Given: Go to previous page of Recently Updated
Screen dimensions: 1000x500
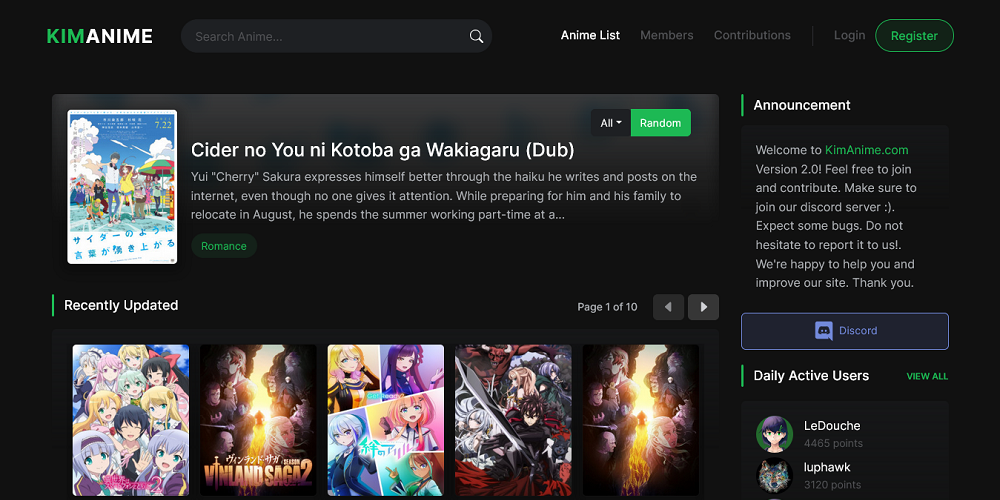Looking at the screenshot, I should pyautogui.click(x=668, y=307).
